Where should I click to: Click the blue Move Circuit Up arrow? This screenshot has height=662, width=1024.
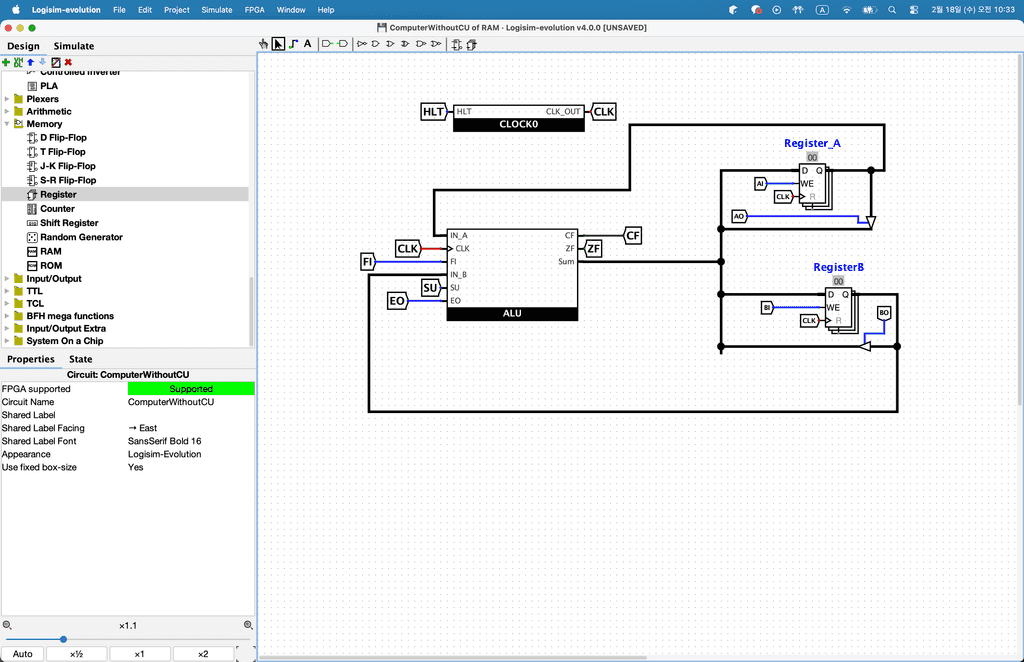pyautogui.click(x=30, y=62)
